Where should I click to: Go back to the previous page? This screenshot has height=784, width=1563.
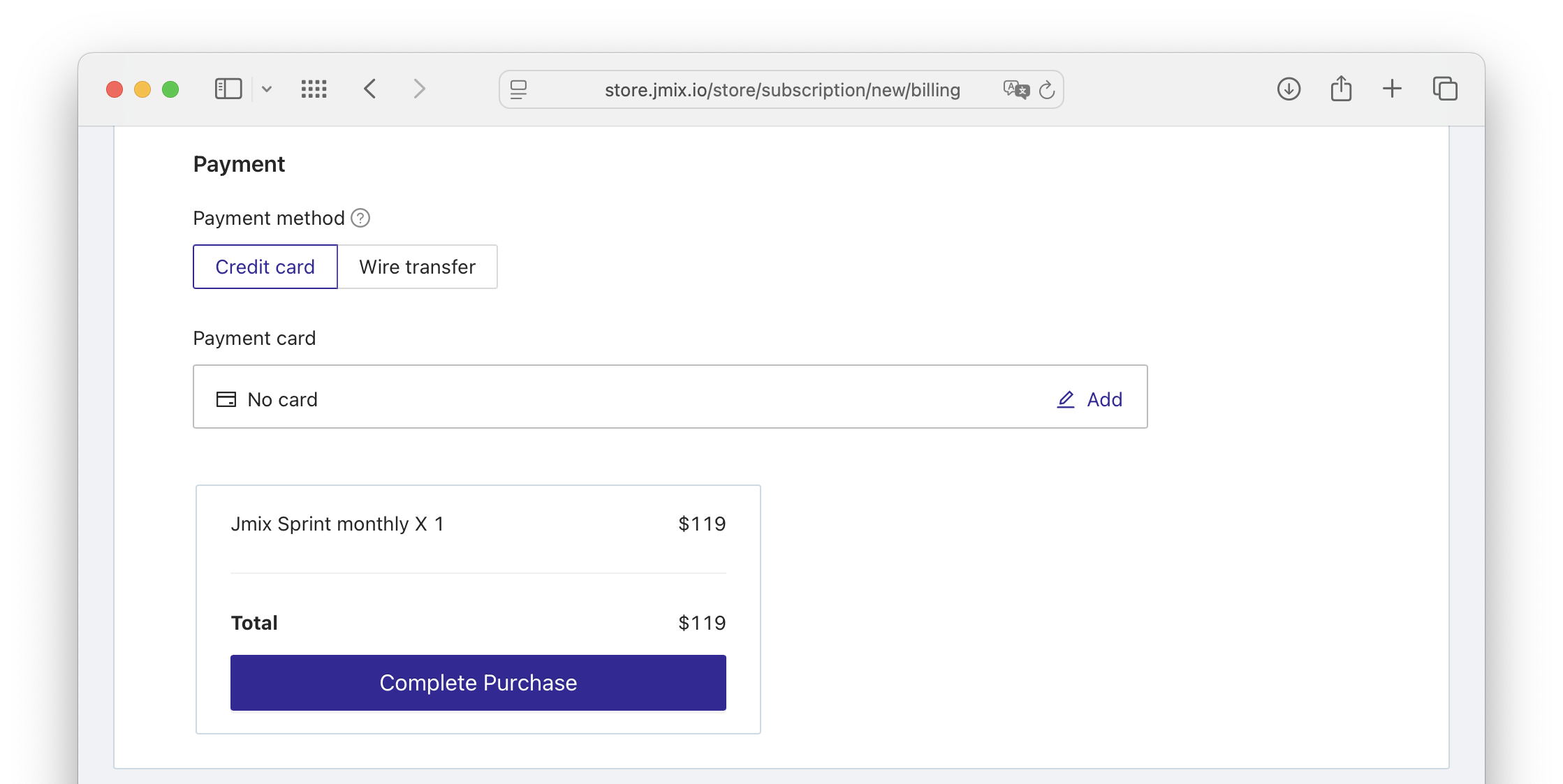click(370, 89)
